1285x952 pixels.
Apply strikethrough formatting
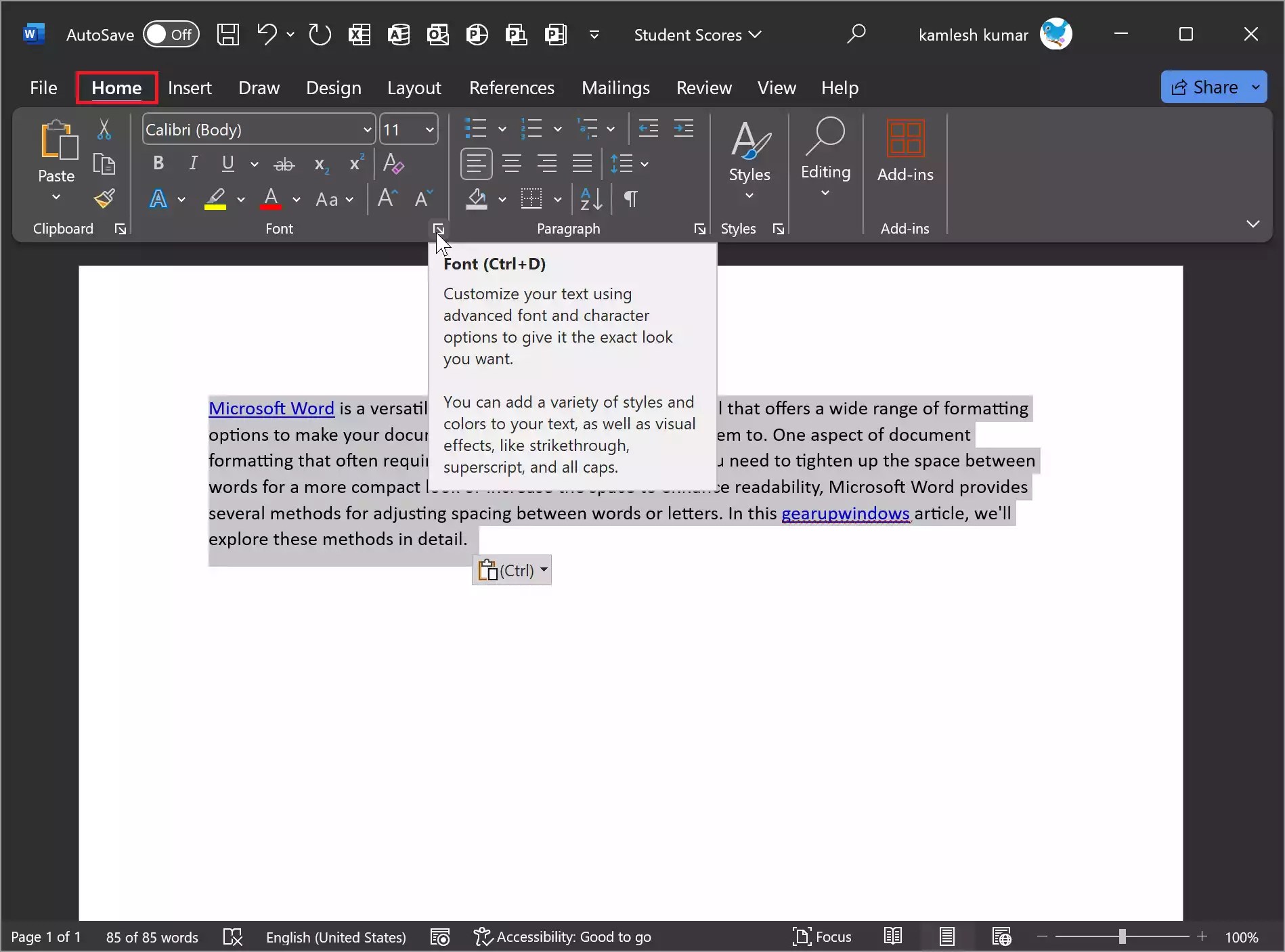click(284, 164)
